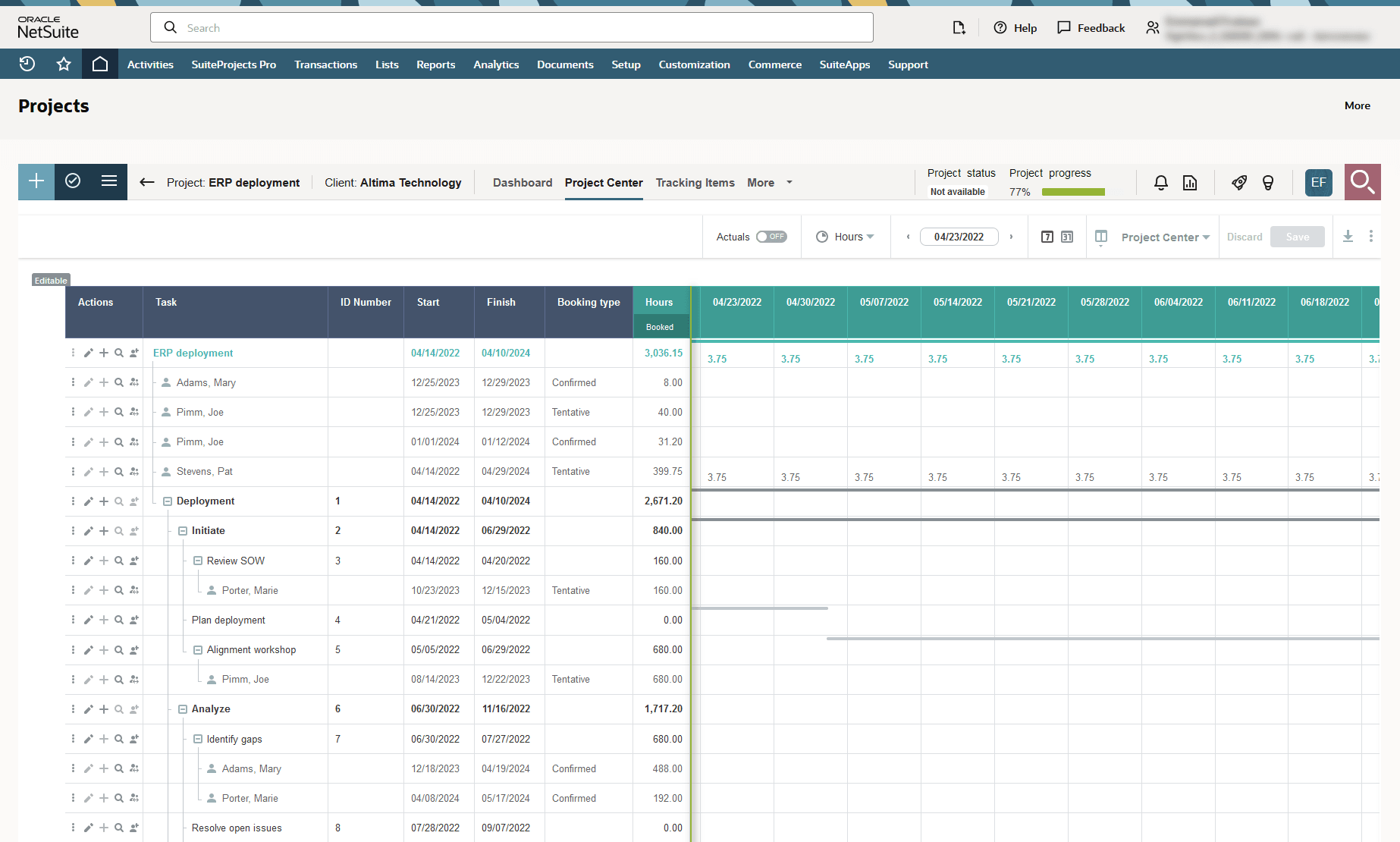Screen dimensions: 1400x842
Task: Click the green plus creation icon
Action: click(x=36, y=182)
